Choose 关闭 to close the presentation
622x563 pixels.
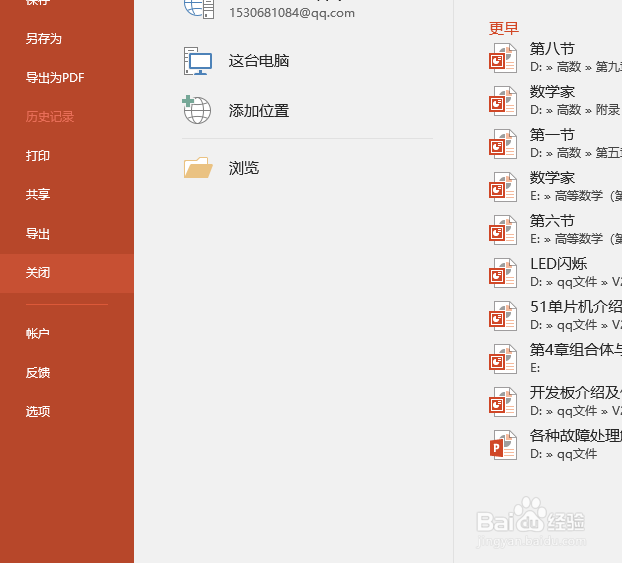click(x=38, y=273)
